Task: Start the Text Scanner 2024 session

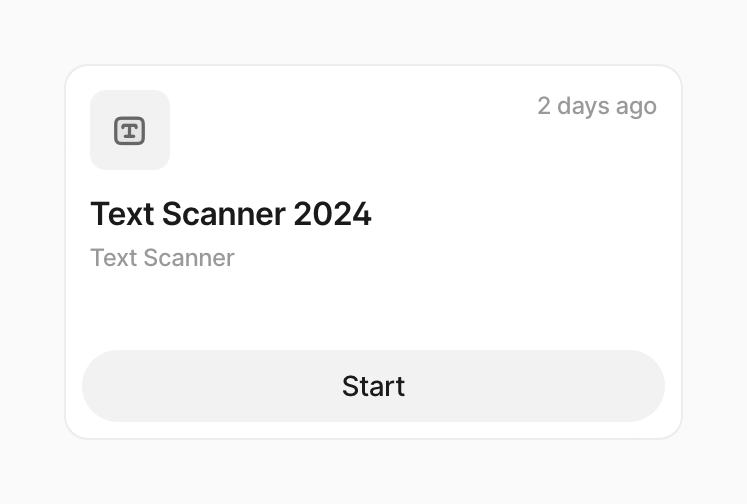Action: 373,386
